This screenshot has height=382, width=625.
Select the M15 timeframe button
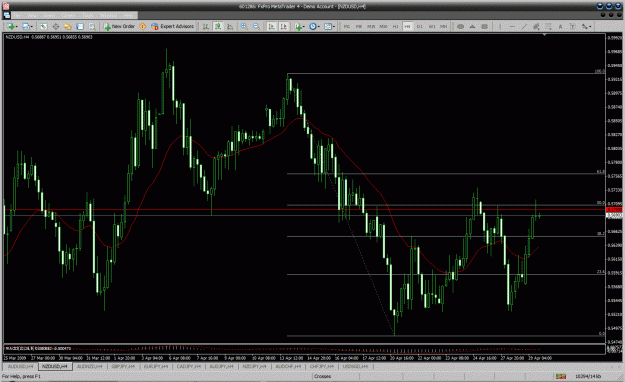pyautogui.click(x=371, y=26)
